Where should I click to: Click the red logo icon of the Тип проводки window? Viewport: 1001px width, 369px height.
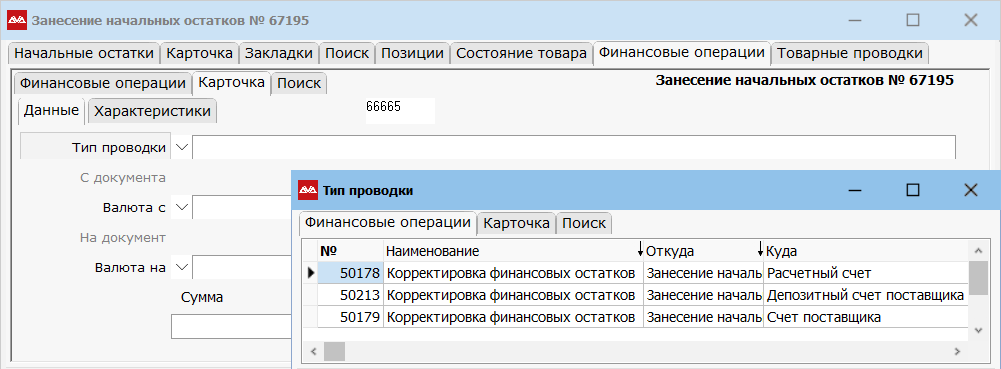point(309,190)
